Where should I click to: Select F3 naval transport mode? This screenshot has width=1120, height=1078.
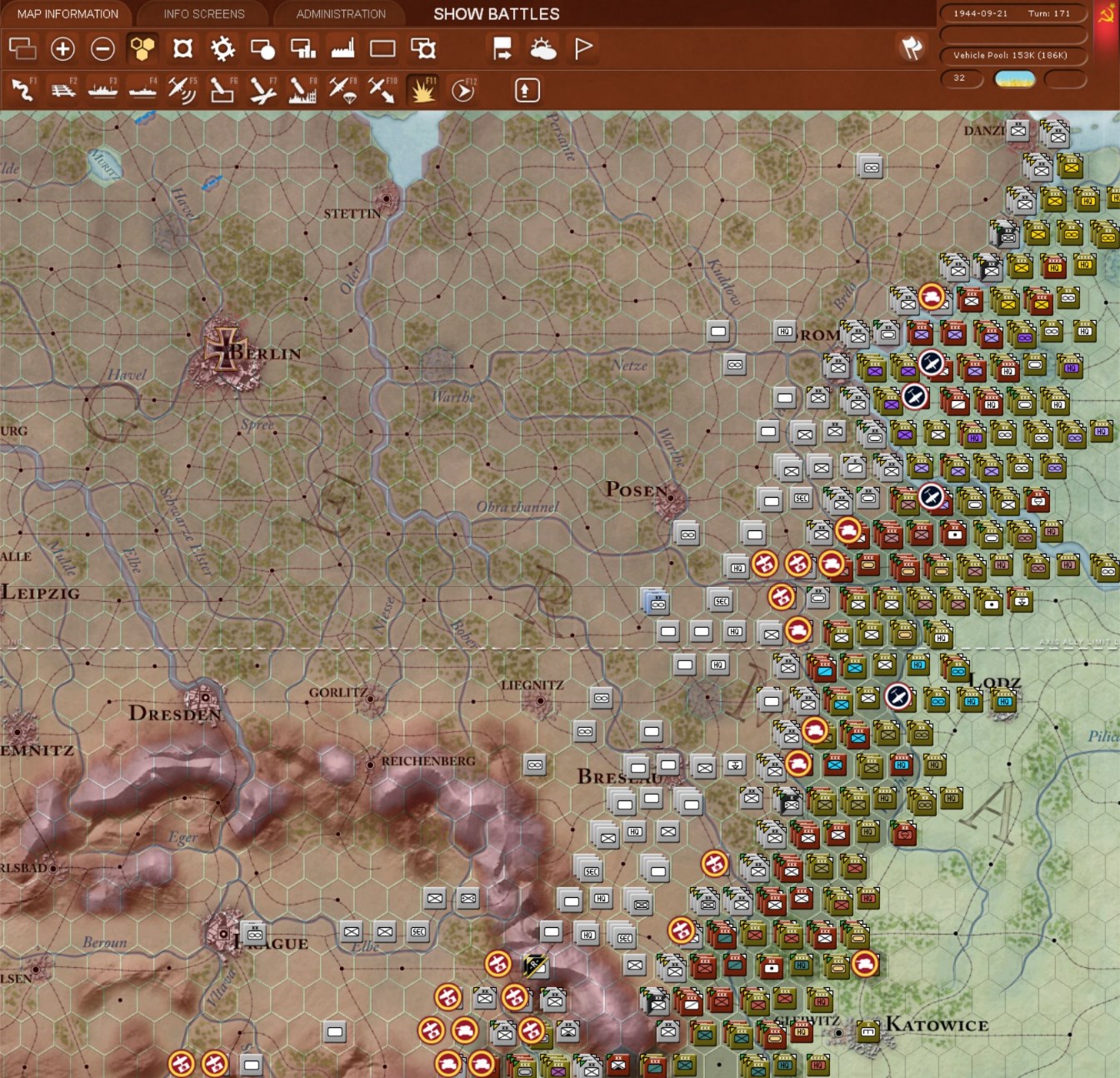coord(102,89)
